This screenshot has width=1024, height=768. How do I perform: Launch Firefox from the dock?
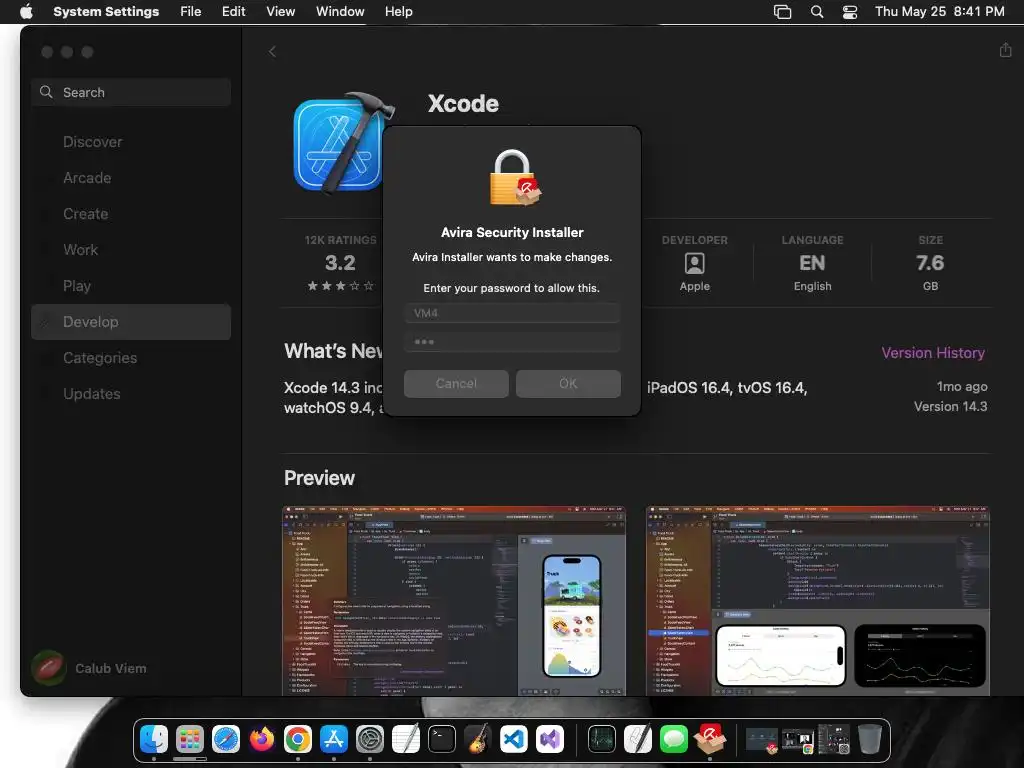(x=262, y=739)
